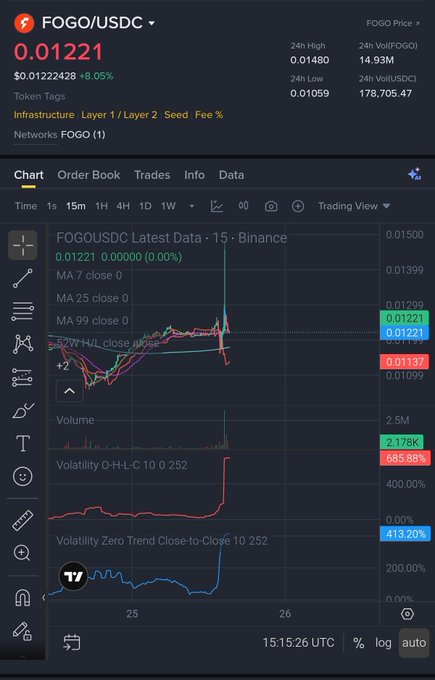Select the text annotation tool
This screenshot has width=435, height=680.
click(x=23, y=443)
